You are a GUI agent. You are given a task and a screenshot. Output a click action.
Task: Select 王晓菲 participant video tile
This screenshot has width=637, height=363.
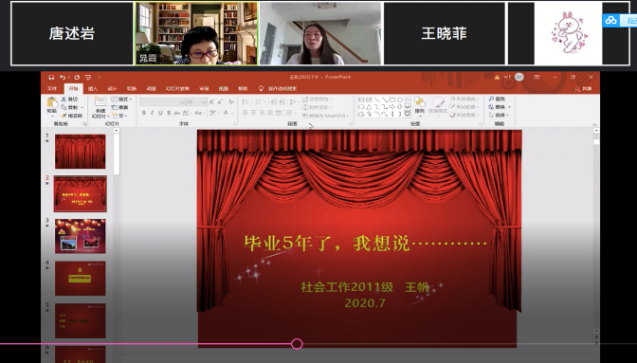coord(444,33)
